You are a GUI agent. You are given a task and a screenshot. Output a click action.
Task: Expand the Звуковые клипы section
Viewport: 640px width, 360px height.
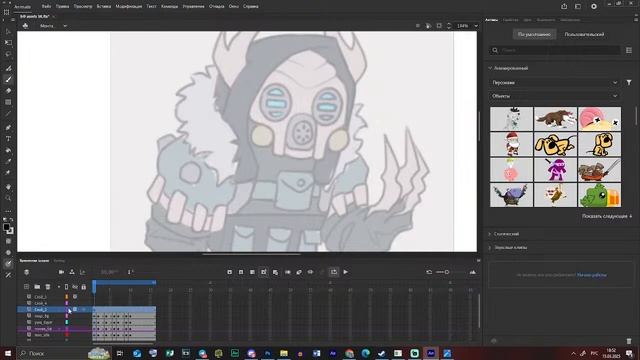tap(490, 247)
